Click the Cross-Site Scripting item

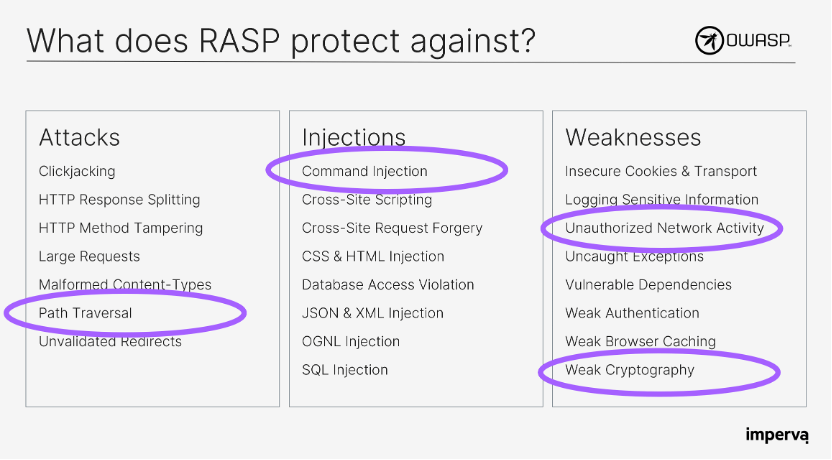coord(367,200)
